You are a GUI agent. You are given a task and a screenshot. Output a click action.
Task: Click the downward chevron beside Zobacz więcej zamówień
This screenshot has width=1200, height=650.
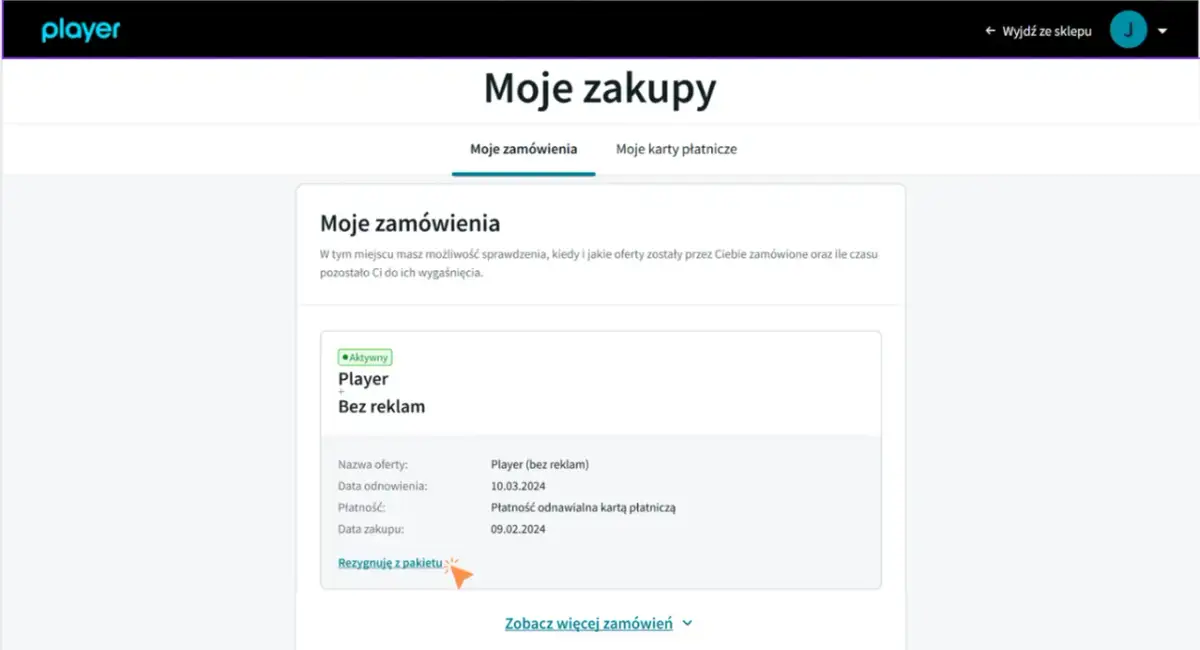point(686,622)
